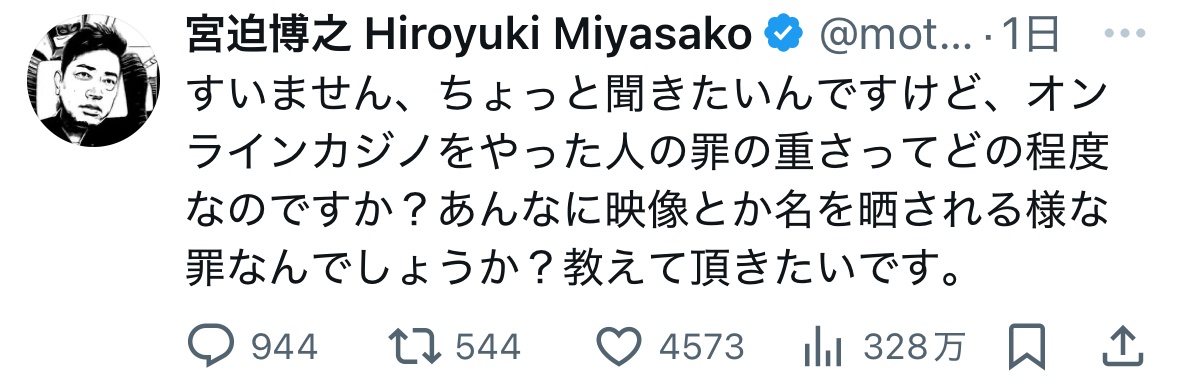Show the 944 replies count
The height and width of the screenshot is (389, 1179).
[283, 348]
